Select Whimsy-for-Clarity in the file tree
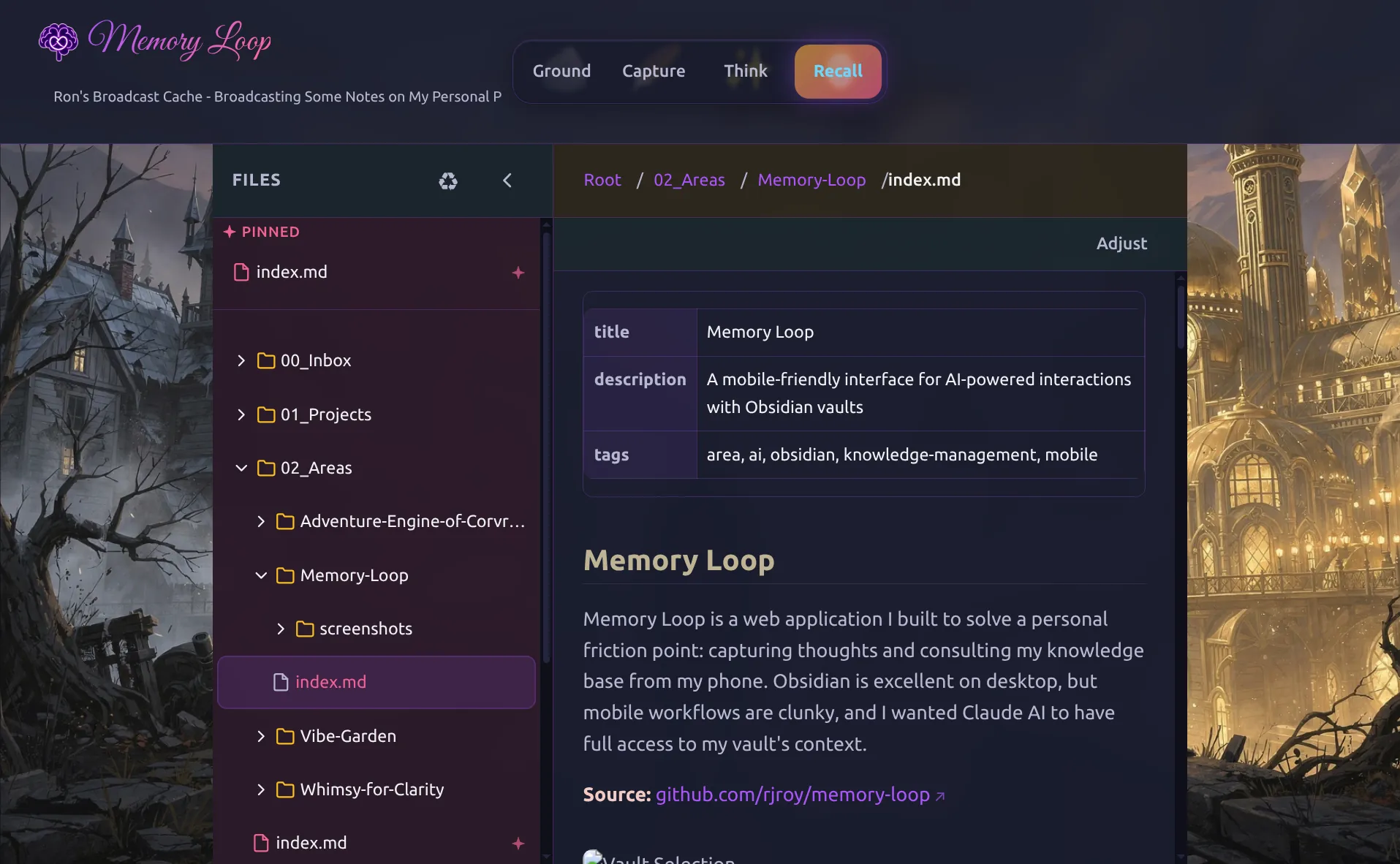 [x=371, y=789]
